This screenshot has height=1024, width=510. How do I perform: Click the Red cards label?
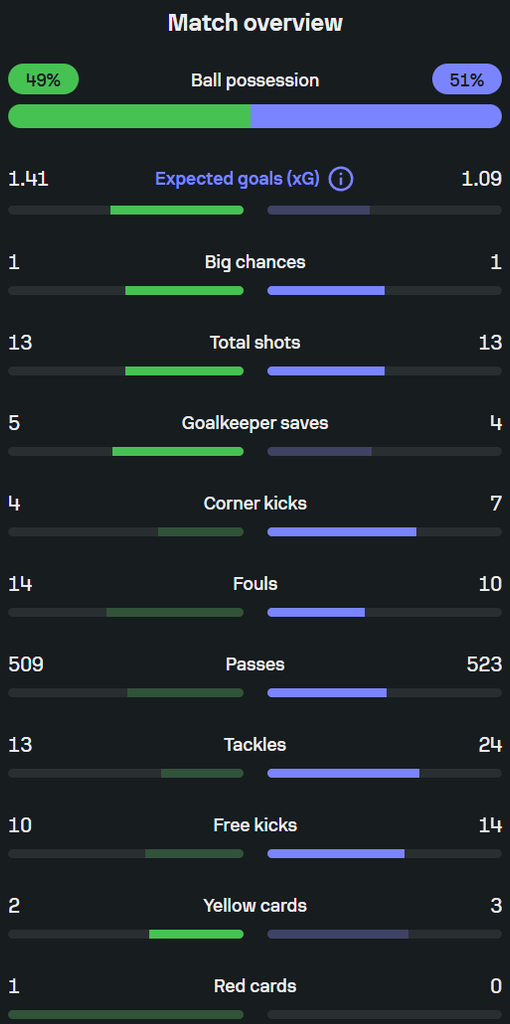click(255, 986)
